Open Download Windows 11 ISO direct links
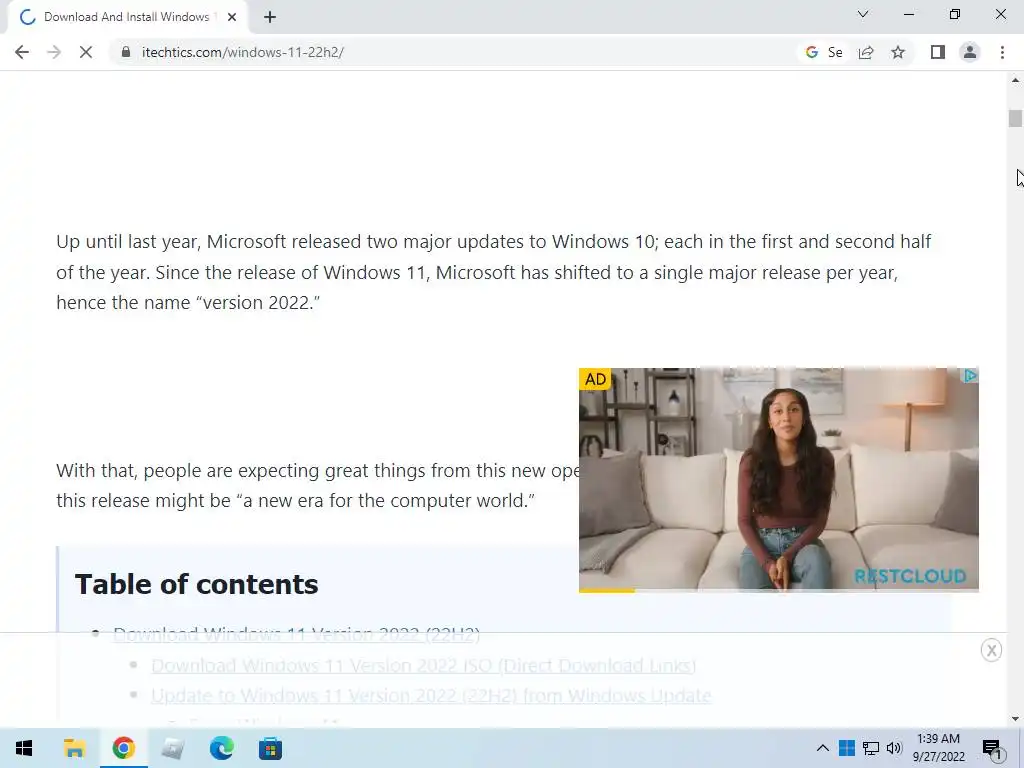1024x768 pixels. (x=424, y=665)
